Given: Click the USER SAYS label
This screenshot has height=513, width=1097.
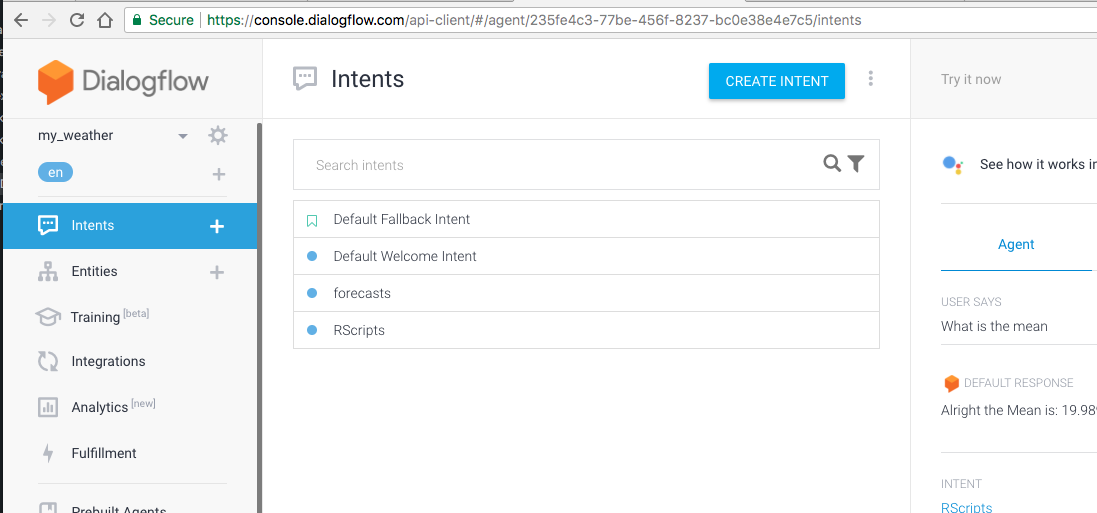Looking at the screenshot, I should (x=971, y=302).
